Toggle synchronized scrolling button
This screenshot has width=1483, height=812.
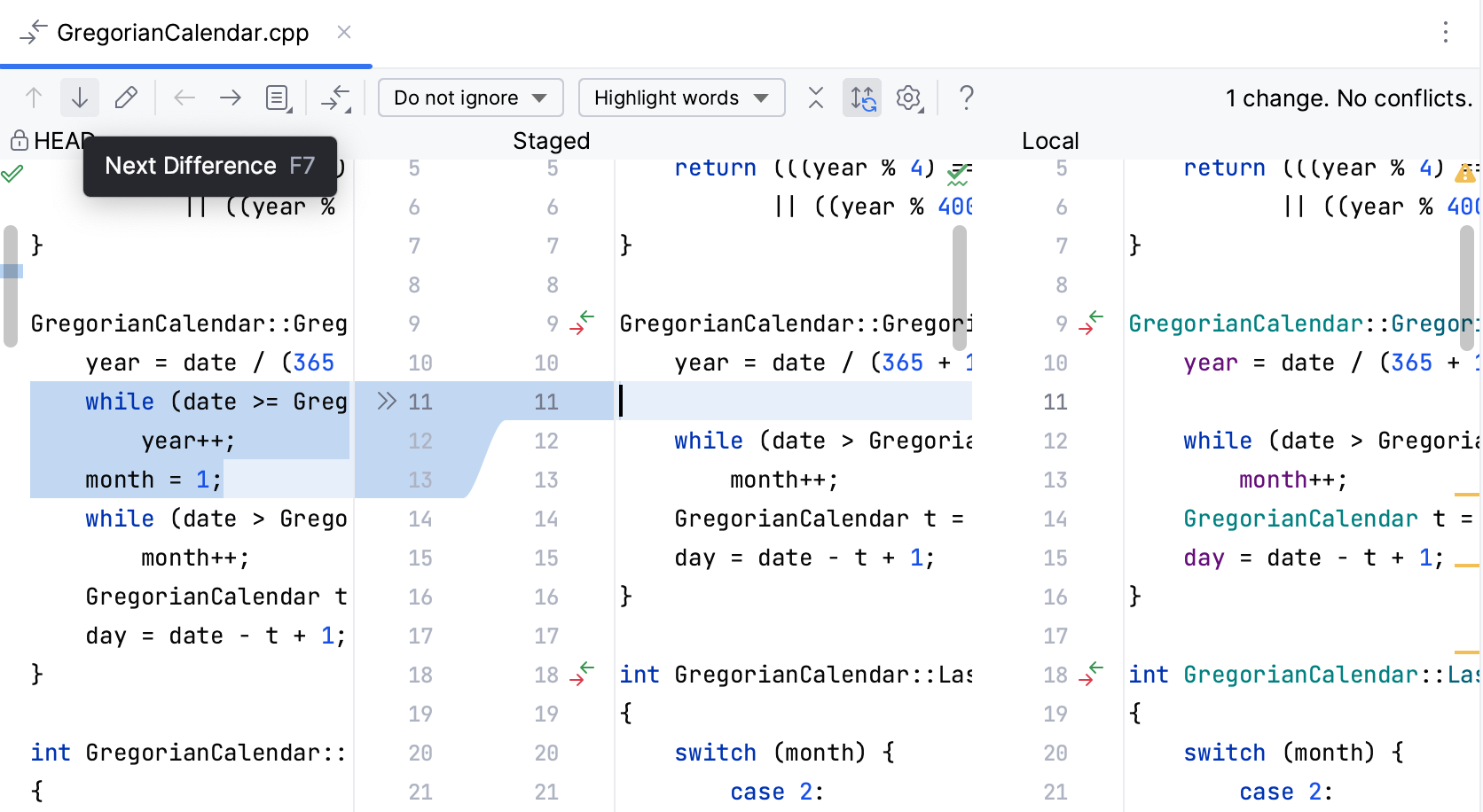[x=862, y=98]
